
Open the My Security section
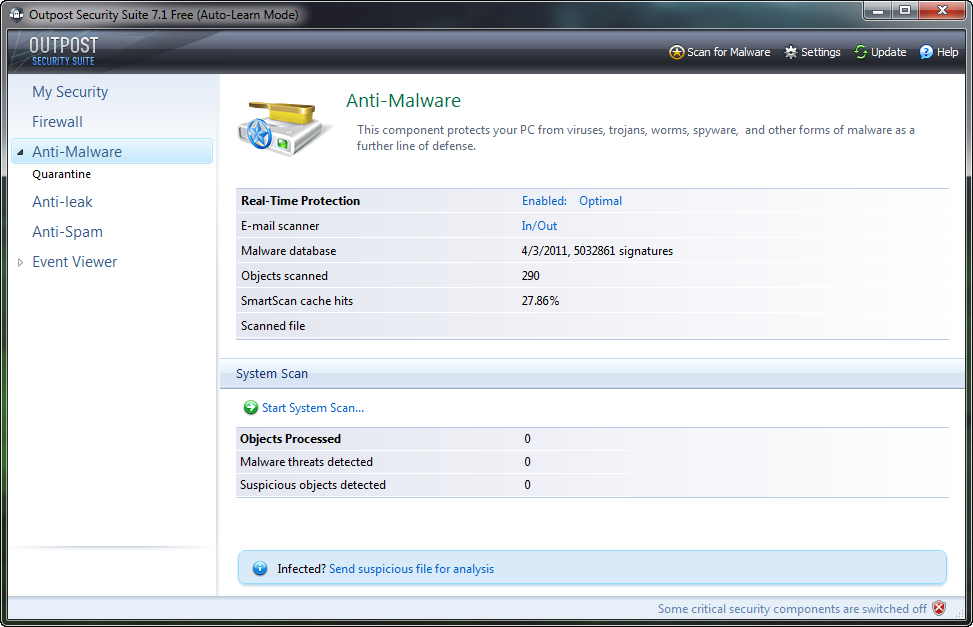click(x=70, y=92)
